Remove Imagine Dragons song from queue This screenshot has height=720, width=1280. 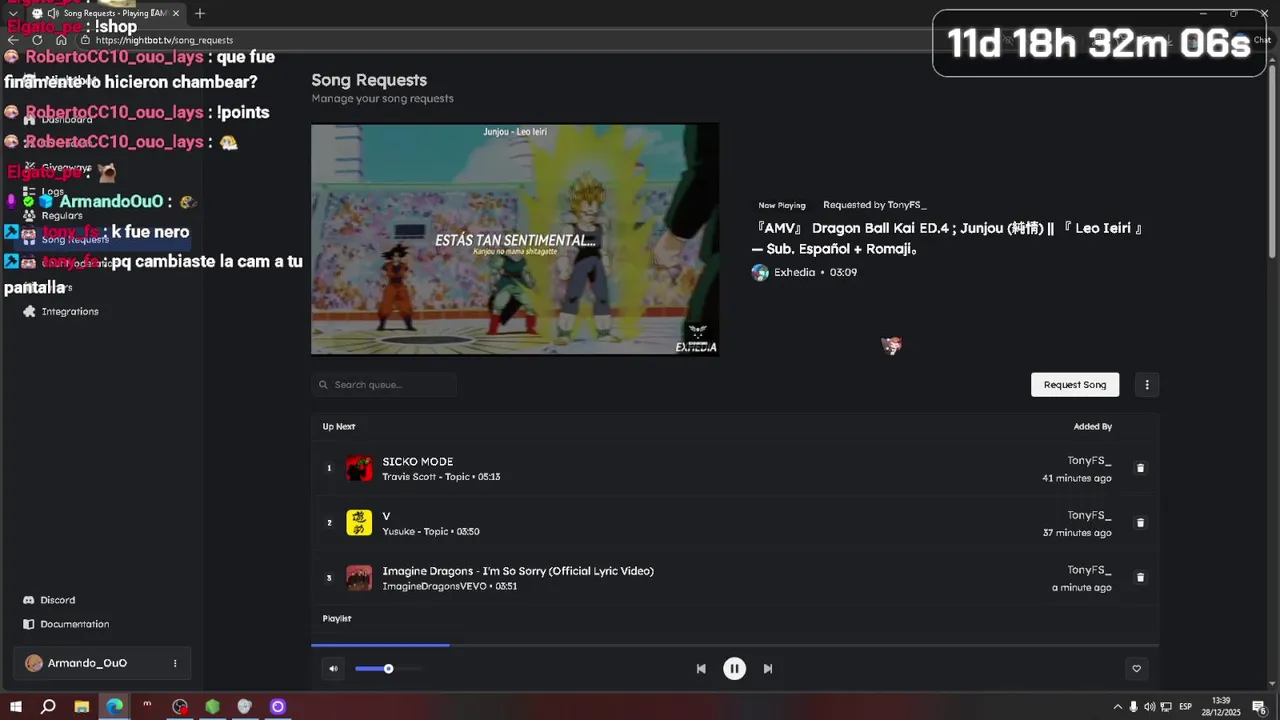(x=1140, y=578)
